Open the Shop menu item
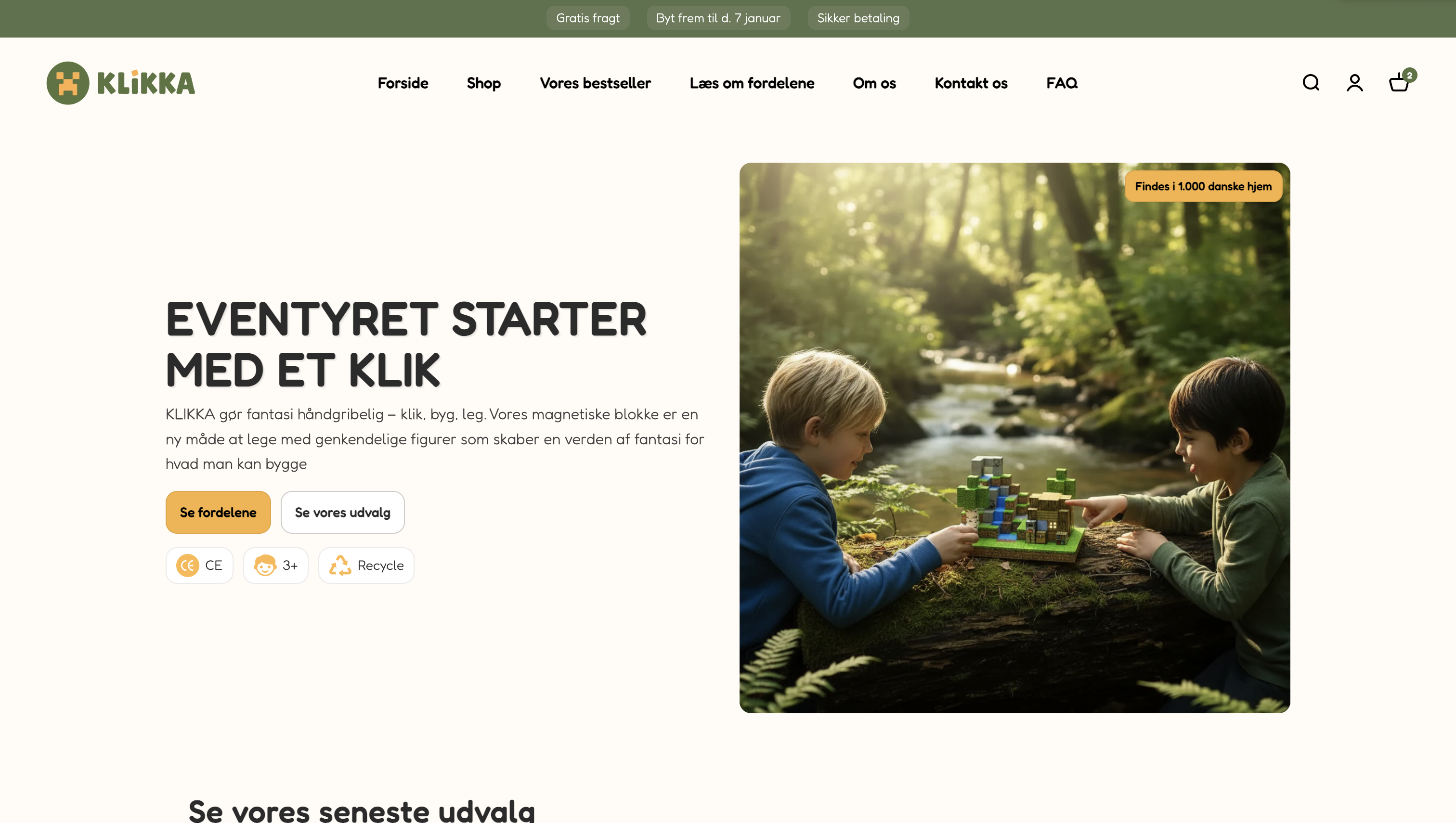The image size is (1456, 823). coord(483,83)
